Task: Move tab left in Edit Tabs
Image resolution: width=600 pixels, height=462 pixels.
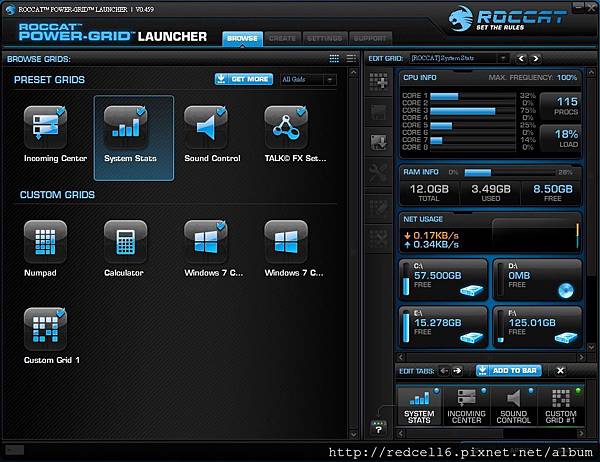Action: pyautogui.click(x=444, y=371)
